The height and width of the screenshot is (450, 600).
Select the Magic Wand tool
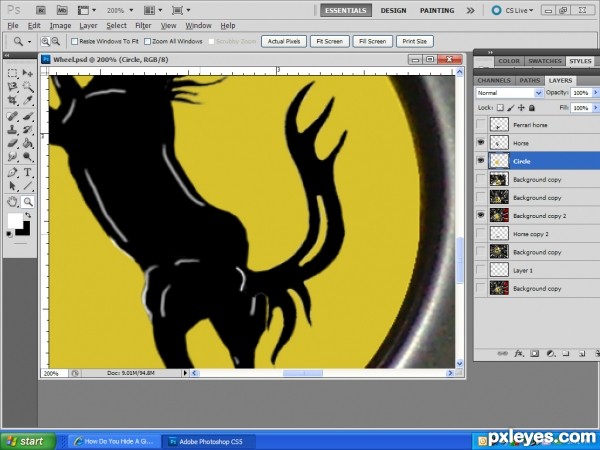pos(28,86)
